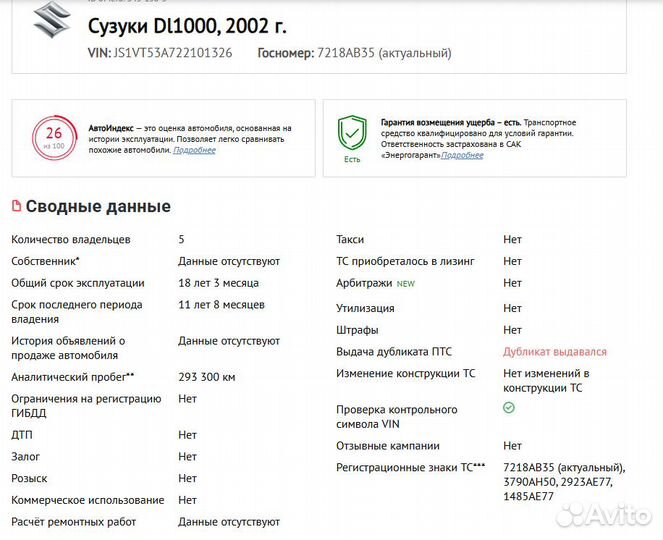The width and height of the screenshot is (663, 540).
Task: Open Подробнее link in the АвтоИндекс card
Action: 195,150
